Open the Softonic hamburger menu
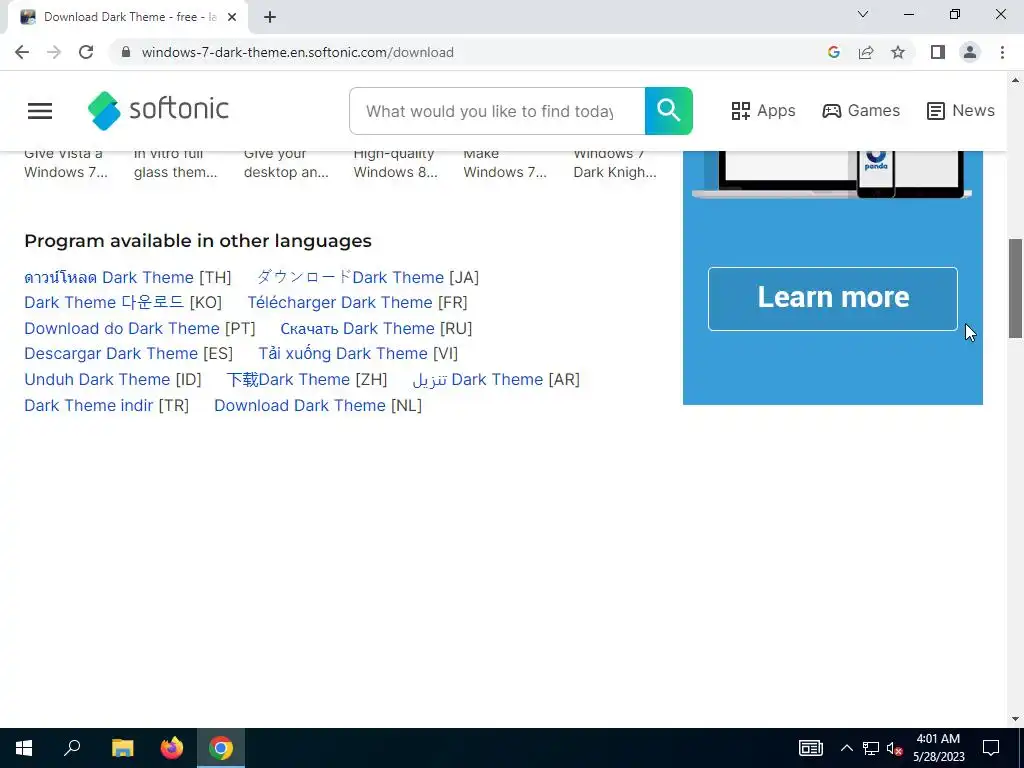This screenshot has height=768, width=1024. pyautogui.click(x=40, y=111)
